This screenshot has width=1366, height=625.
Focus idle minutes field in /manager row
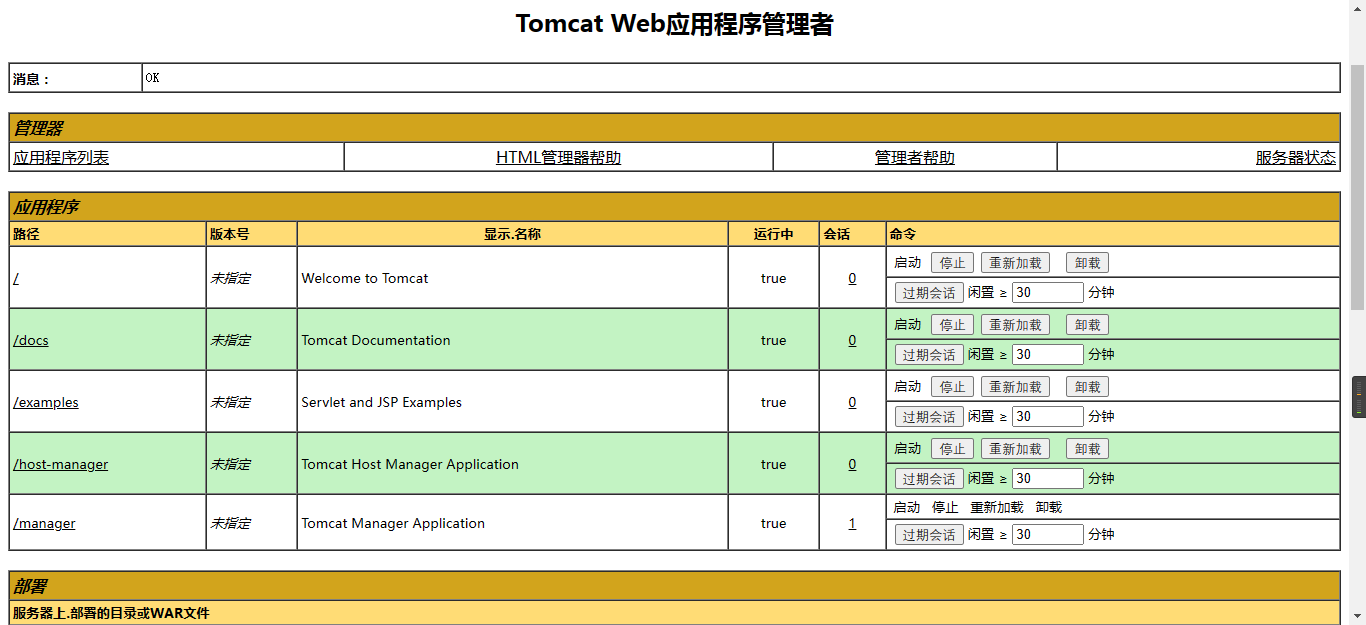pos(1047,535)
